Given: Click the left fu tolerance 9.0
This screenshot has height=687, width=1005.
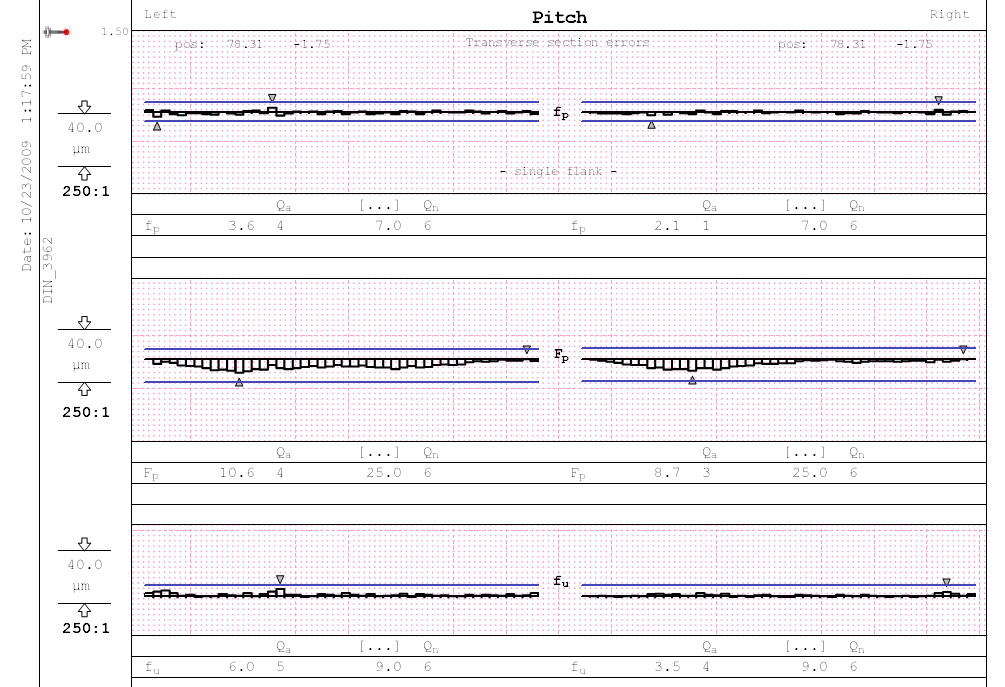Looking at the screenshot, I should click(388, 666).
